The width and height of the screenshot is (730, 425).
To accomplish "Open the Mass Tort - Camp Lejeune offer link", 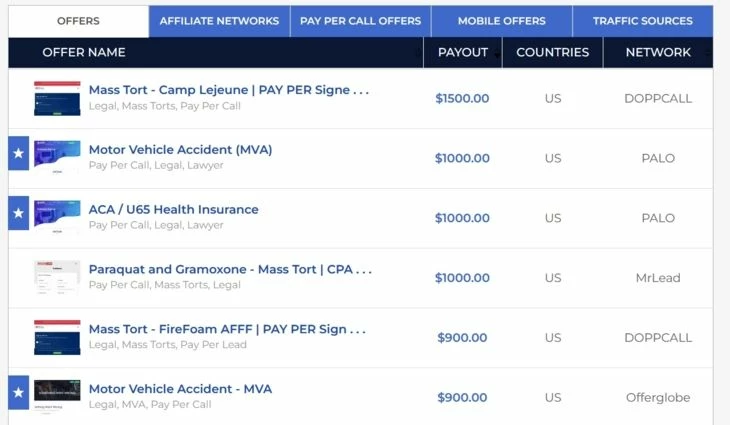I will (229, 90).
